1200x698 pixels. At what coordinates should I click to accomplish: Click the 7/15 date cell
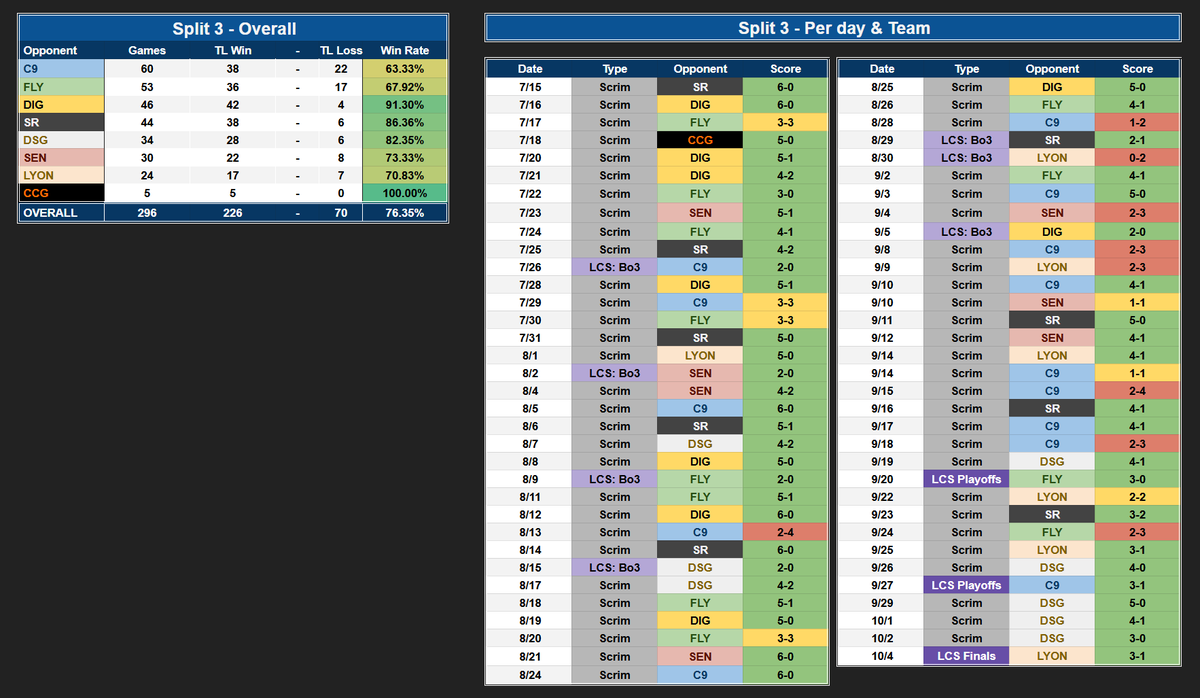click(x=530, y=87)
